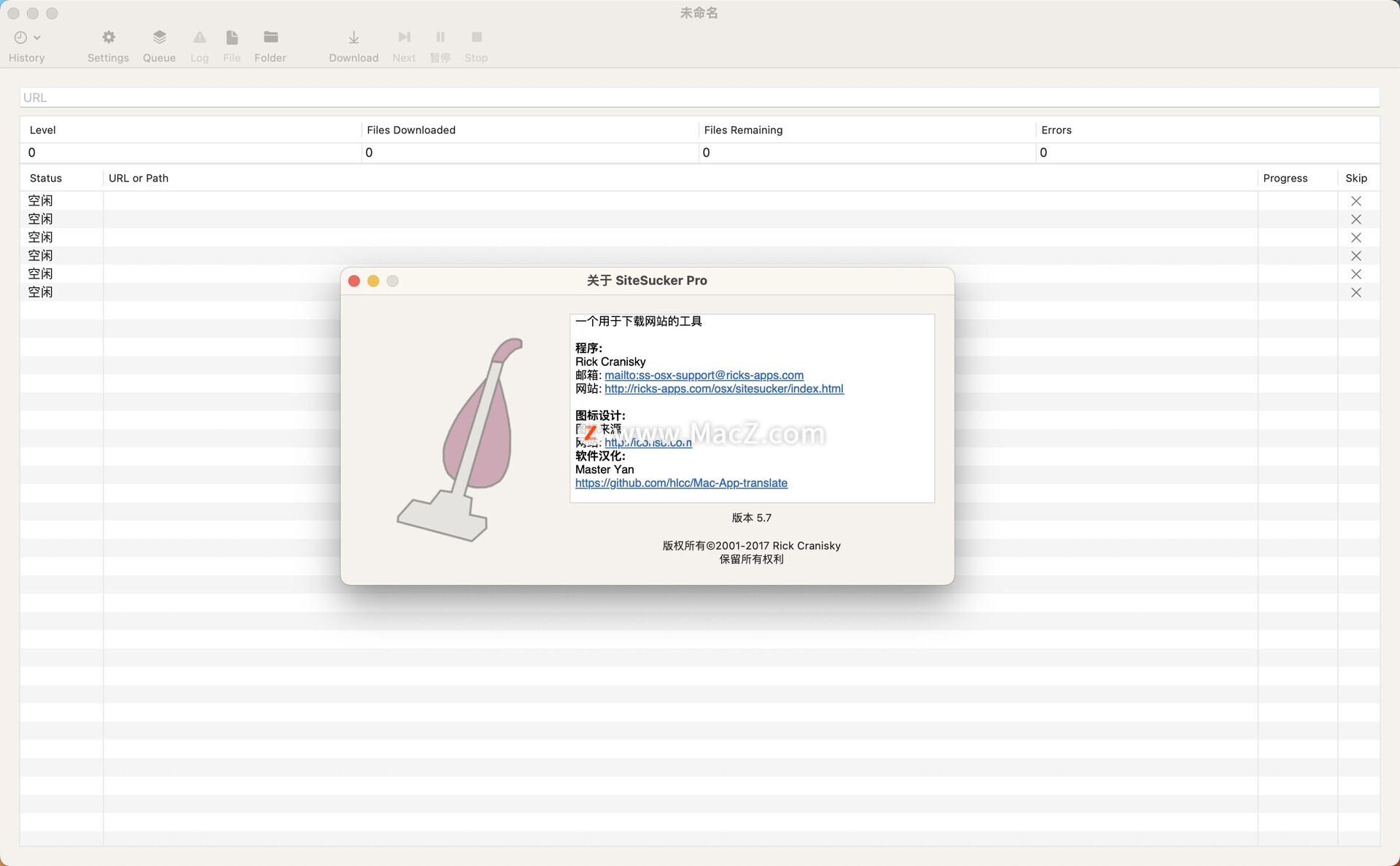Skip third idle row with X
This screenshot has width=1400, height=866.
pyautogui.click(x=1356, y=238)
